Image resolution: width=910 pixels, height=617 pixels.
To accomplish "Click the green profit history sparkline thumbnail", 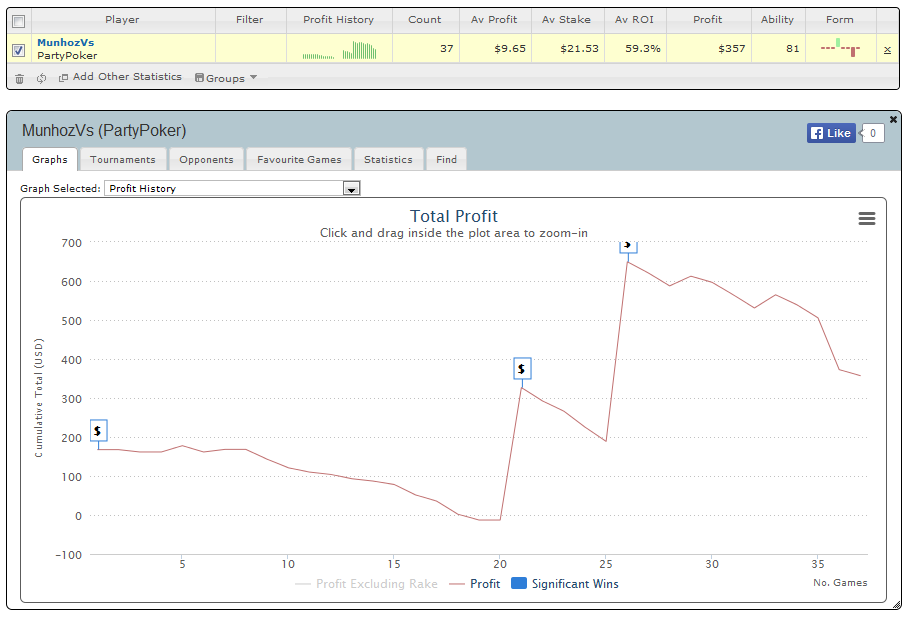I will [x=340, y=50].
